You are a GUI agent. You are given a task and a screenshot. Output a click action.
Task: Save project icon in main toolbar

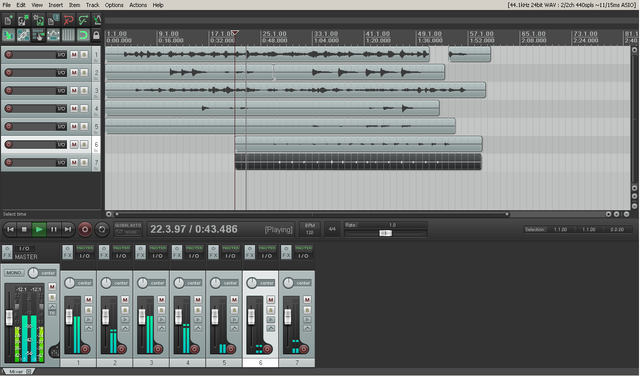(38, 20)
